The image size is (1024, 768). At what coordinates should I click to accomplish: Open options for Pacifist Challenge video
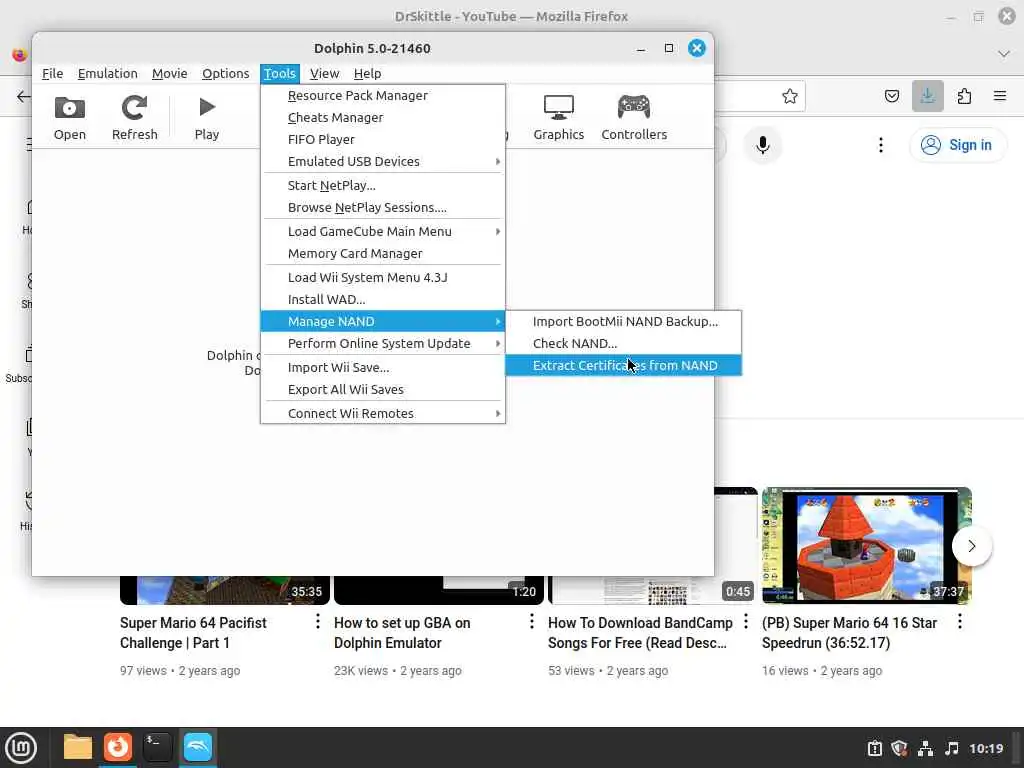(x=318, y=622)
